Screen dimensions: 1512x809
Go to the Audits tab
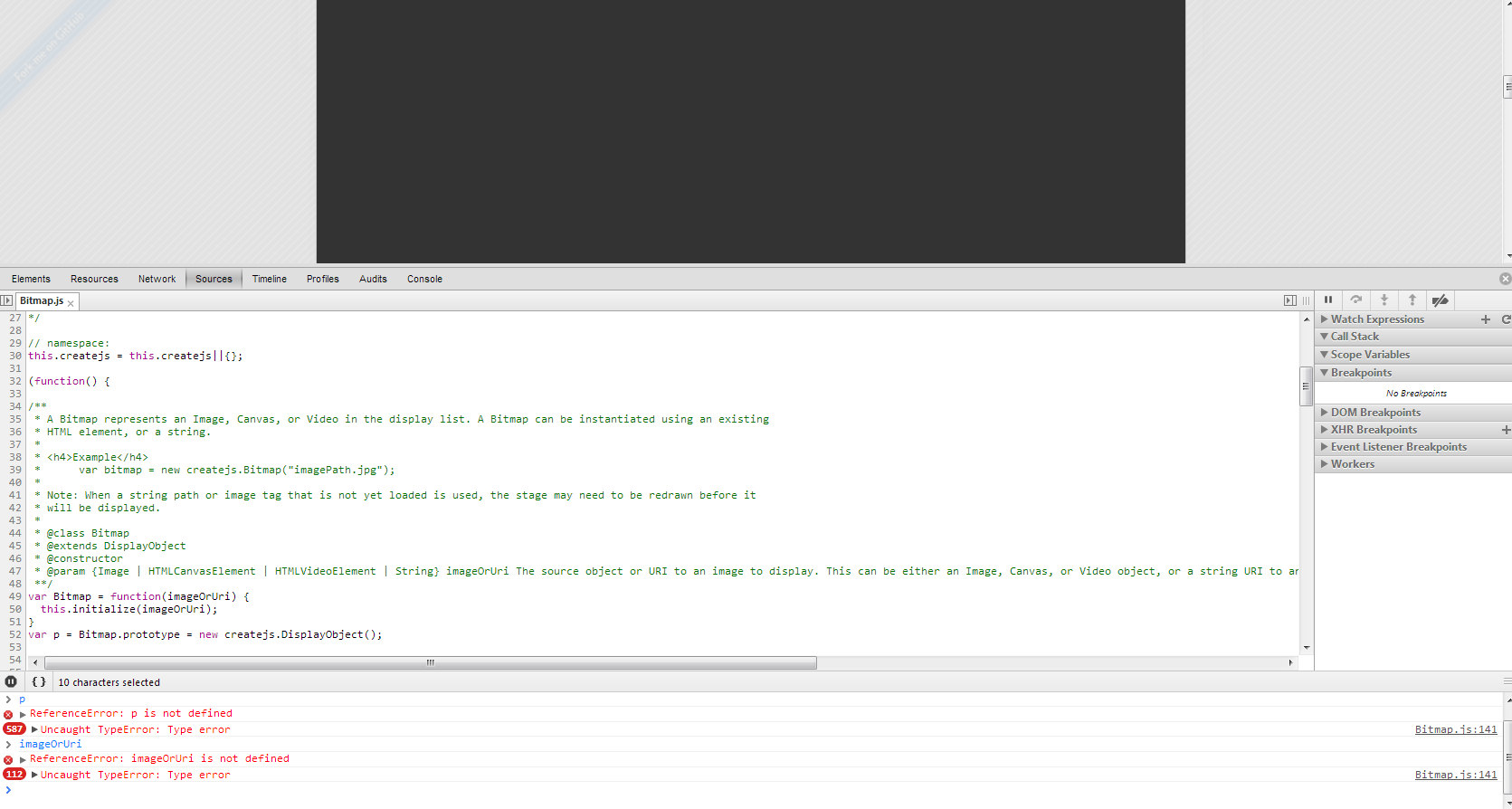pos(373,279)
